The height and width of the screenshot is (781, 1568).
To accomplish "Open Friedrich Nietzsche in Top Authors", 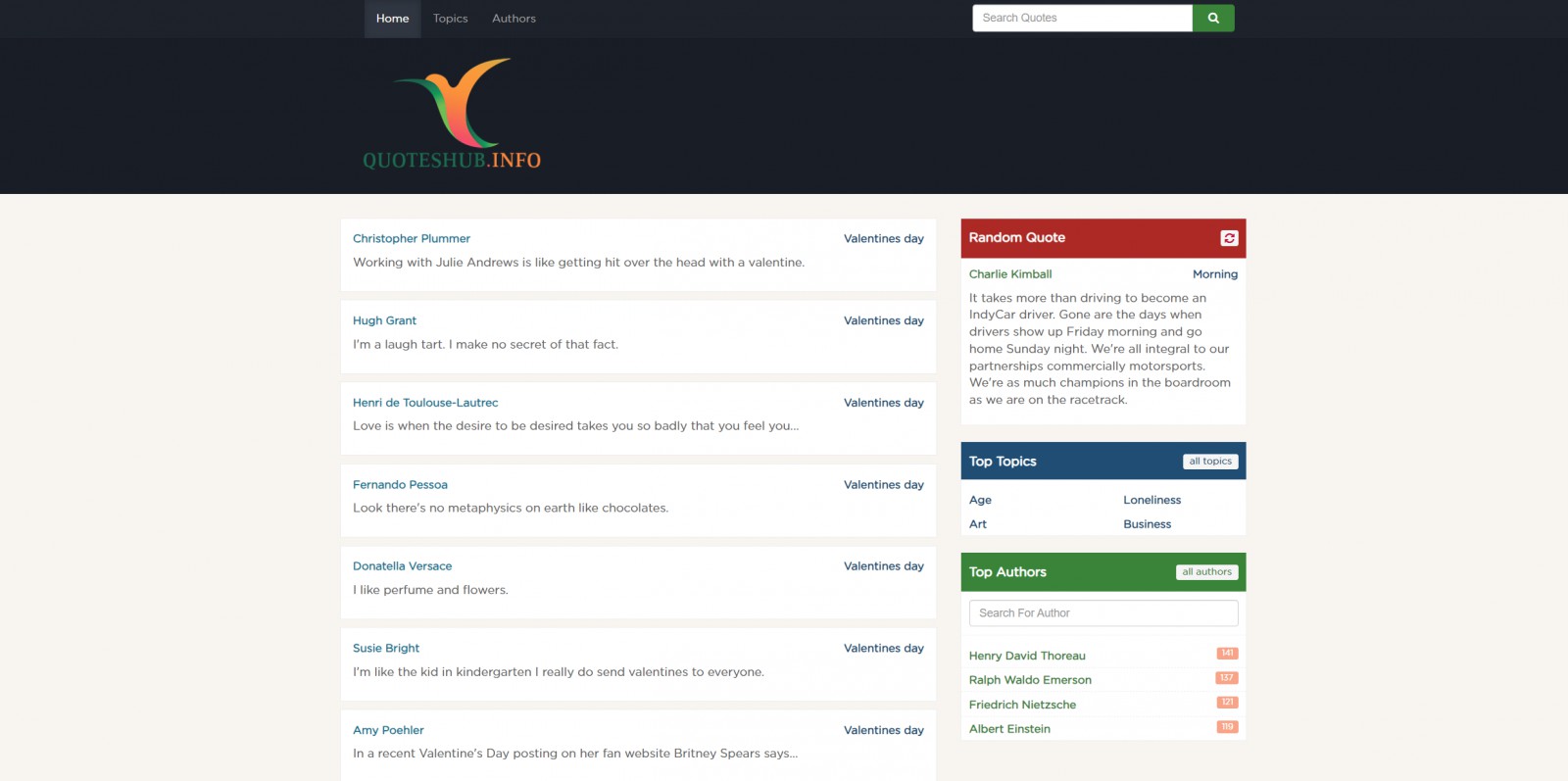I will pyautogui.click(x=1022, y=705).
